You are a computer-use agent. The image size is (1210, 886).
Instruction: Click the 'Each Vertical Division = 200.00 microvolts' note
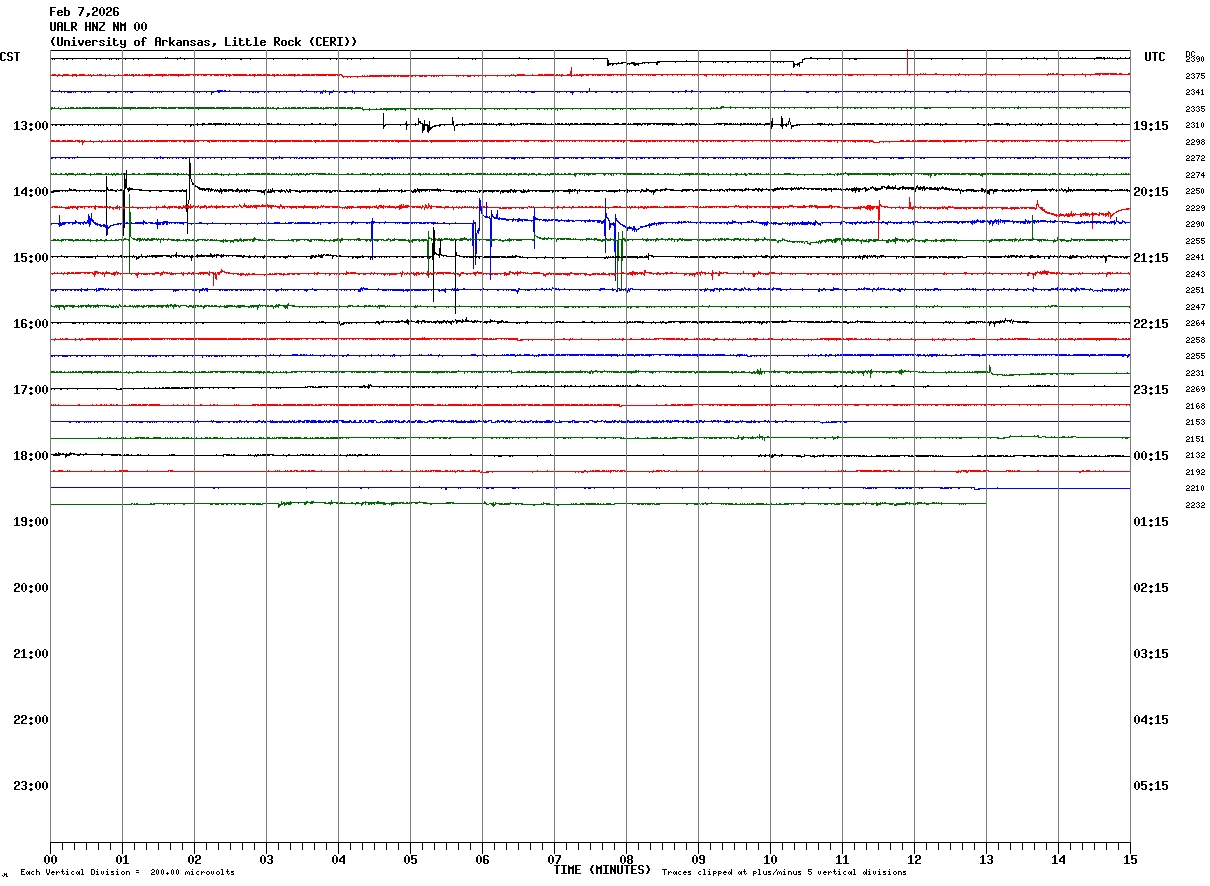(128, 873)
